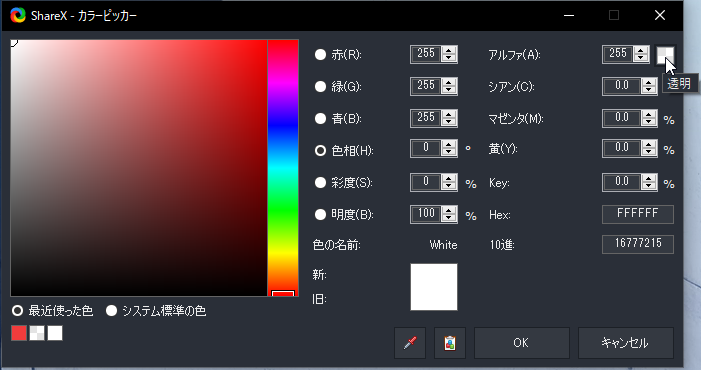
Task: Click the キャンセル button
Action: (x=626, y=343)
